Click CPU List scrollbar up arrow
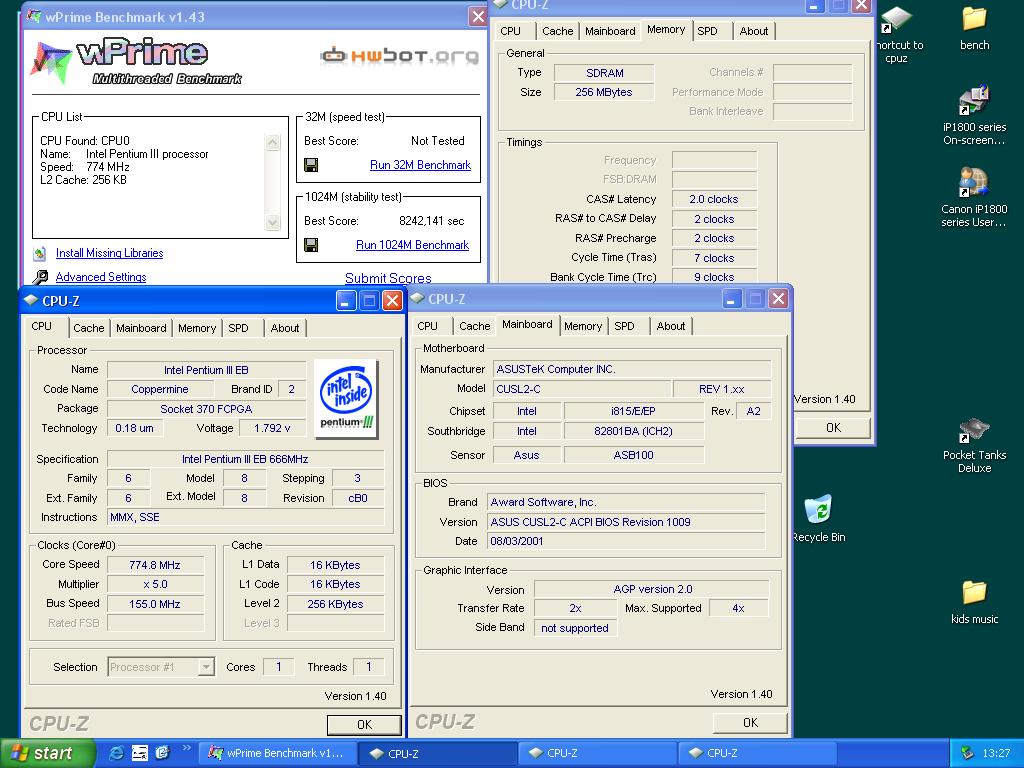The height and width of the screenshot is (768, 1024). 272,142
